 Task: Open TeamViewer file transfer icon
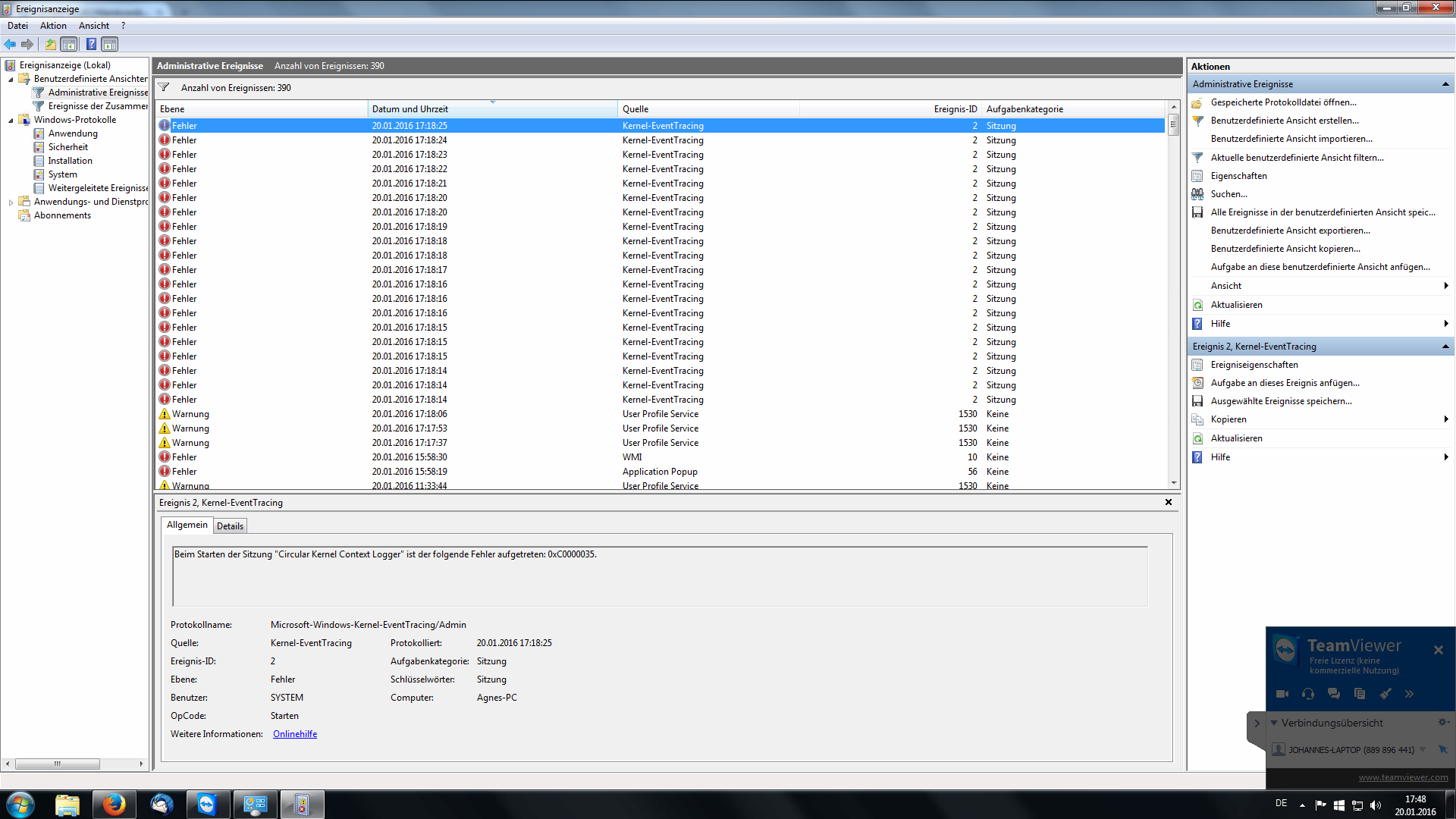(x=1360, y=694)
